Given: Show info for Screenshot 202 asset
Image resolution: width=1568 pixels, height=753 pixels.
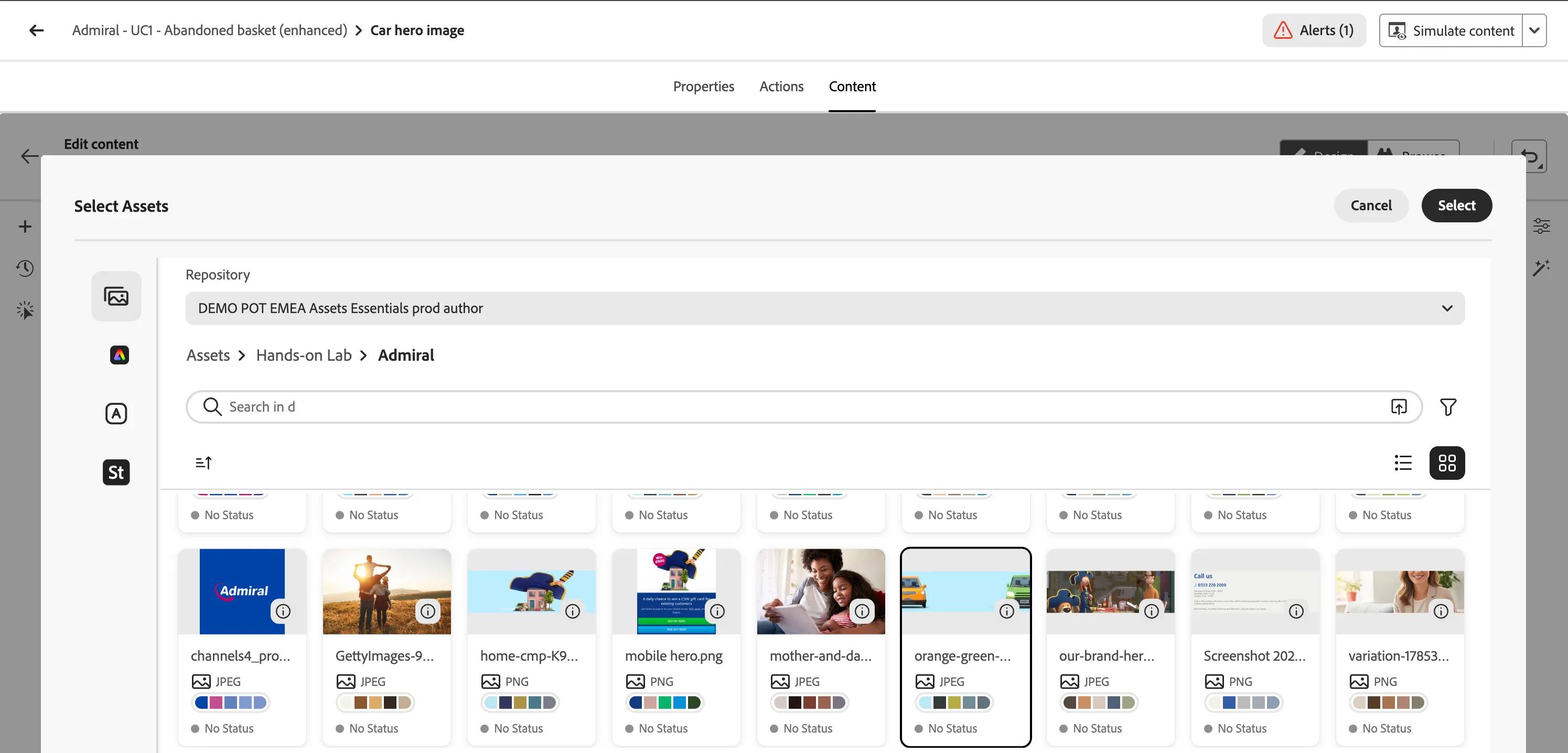Looking at the screenshot, I should 1296,611.
